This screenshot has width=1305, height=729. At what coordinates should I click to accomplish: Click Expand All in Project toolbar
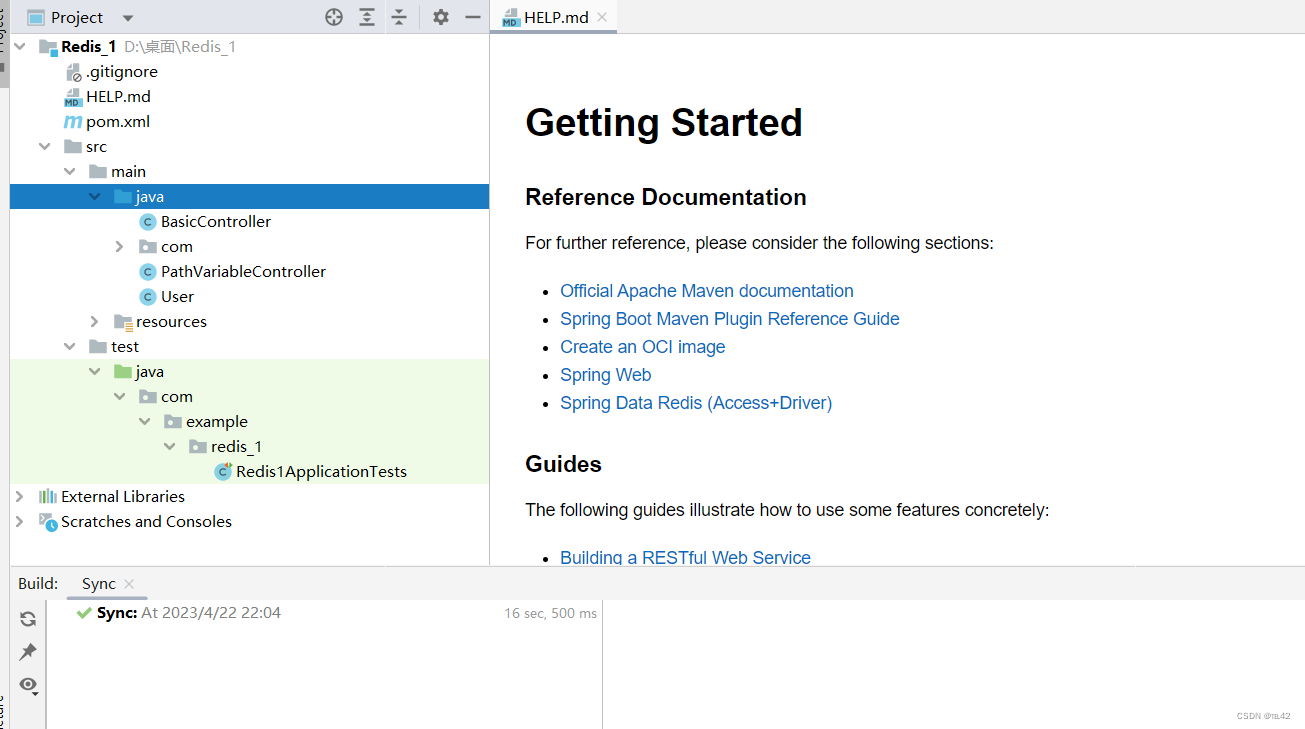(366, 17)
